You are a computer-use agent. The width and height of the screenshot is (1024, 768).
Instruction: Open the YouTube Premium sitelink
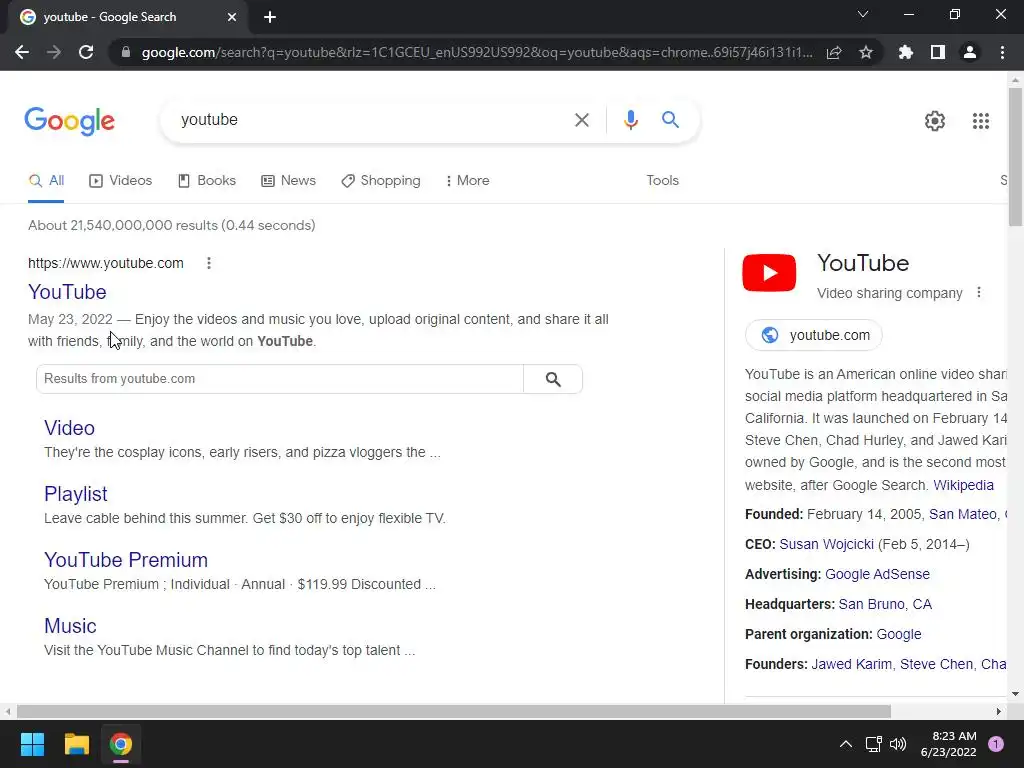126,560
